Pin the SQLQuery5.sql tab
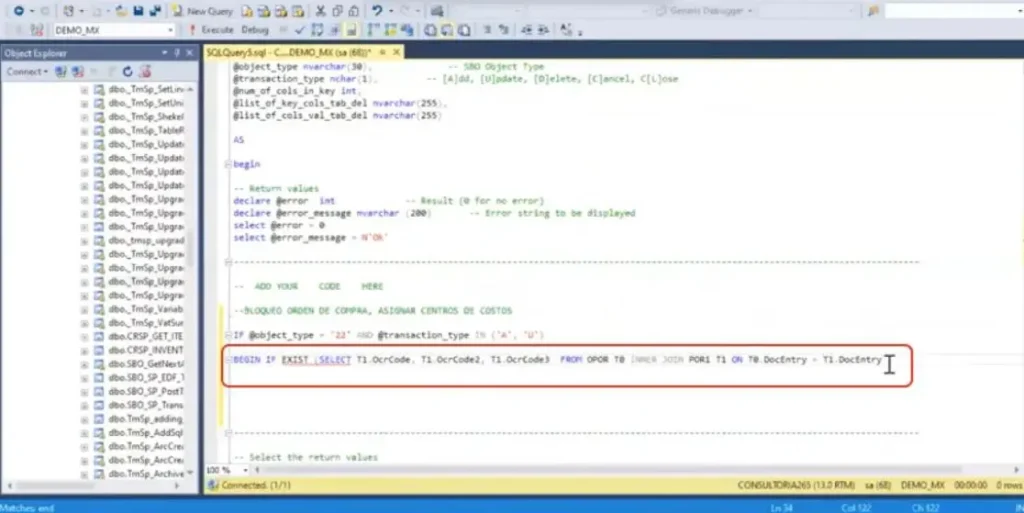The image size is (1024, 513). point(383,52)
